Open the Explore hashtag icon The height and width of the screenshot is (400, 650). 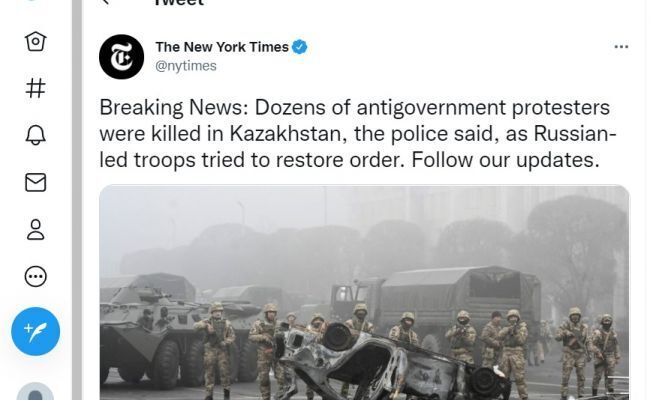[x=35, y=88]
